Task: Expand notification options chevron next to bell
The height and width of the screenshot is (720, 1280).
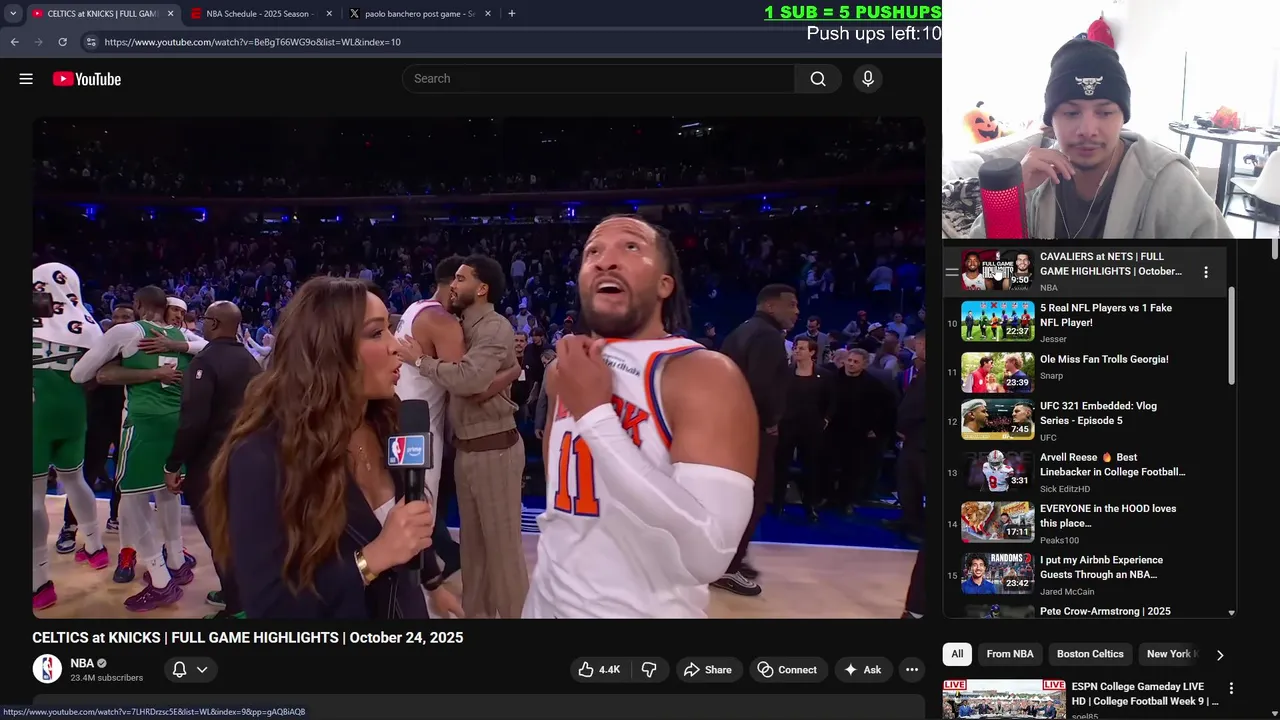Action: click(202, 670)
